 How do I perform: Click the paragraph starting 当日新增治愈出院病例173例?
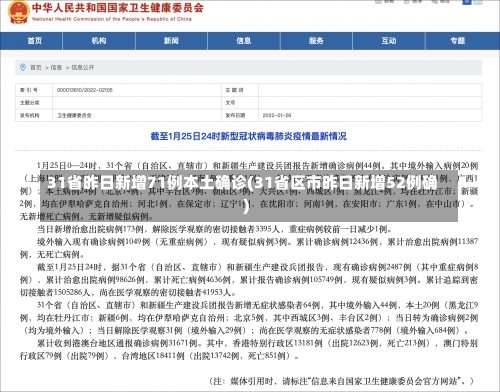click(x=215, y=229)
